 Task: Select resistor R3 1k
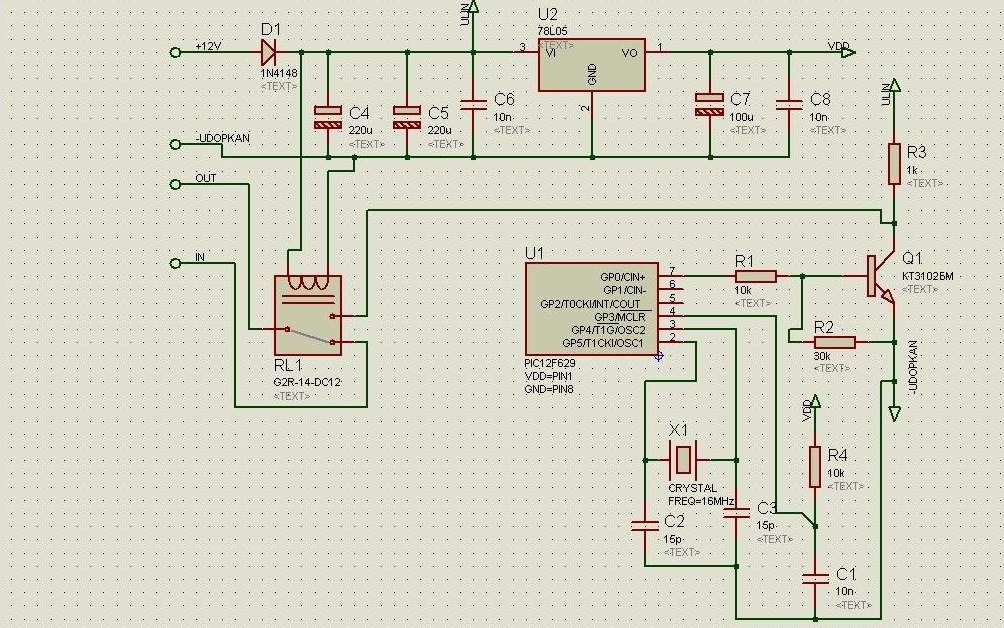tap(895, 165)
